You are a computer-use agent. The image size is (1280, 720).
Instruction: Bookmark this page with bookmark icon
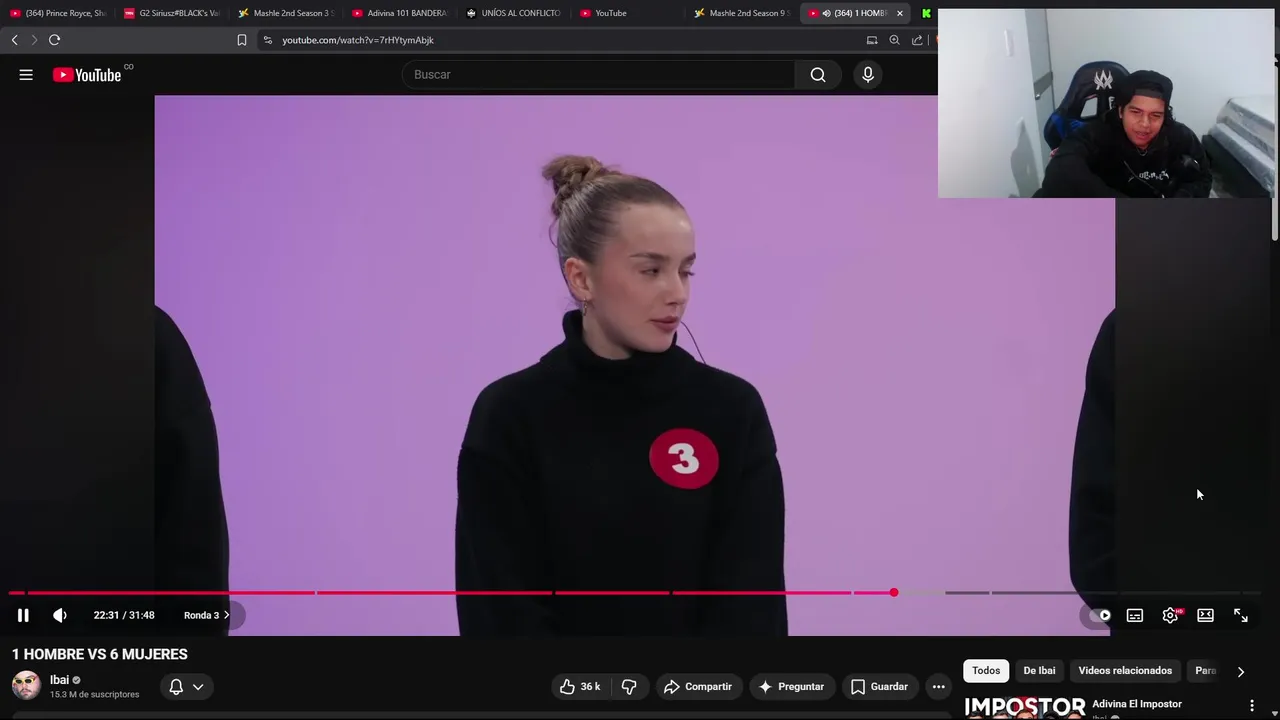[242, 40]
